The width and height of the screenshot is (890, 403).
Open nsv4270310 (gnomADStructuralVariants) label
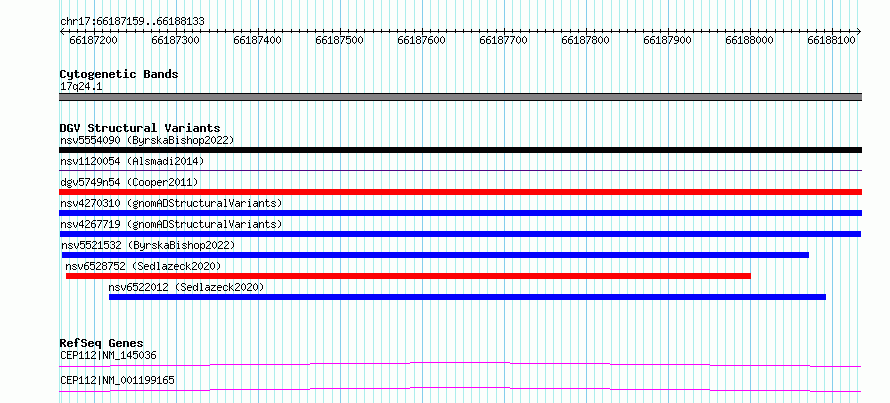click(x=171, y=203)
